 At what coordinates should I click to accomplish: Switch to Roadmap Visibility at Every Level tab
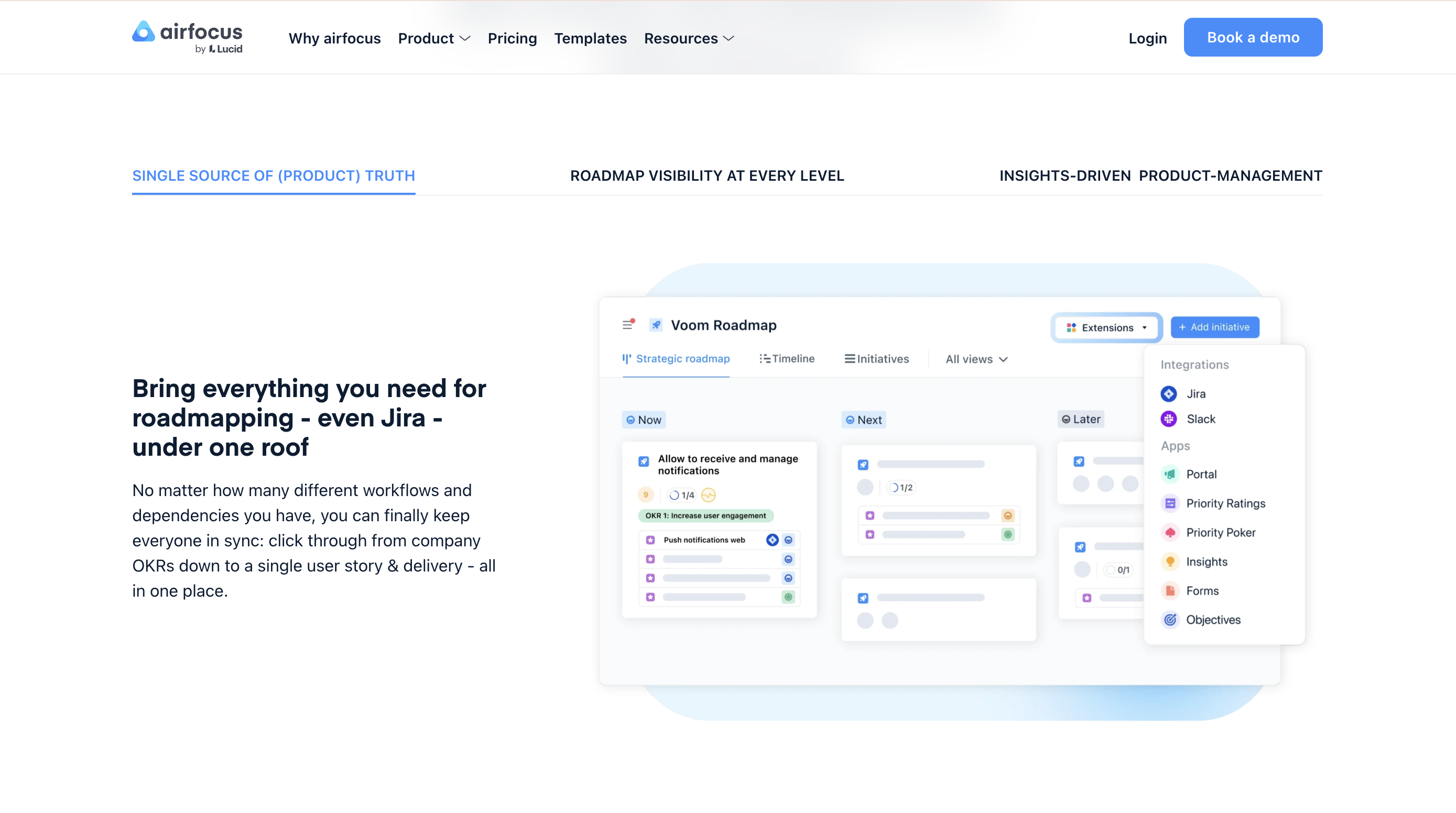tap(707, 175)
